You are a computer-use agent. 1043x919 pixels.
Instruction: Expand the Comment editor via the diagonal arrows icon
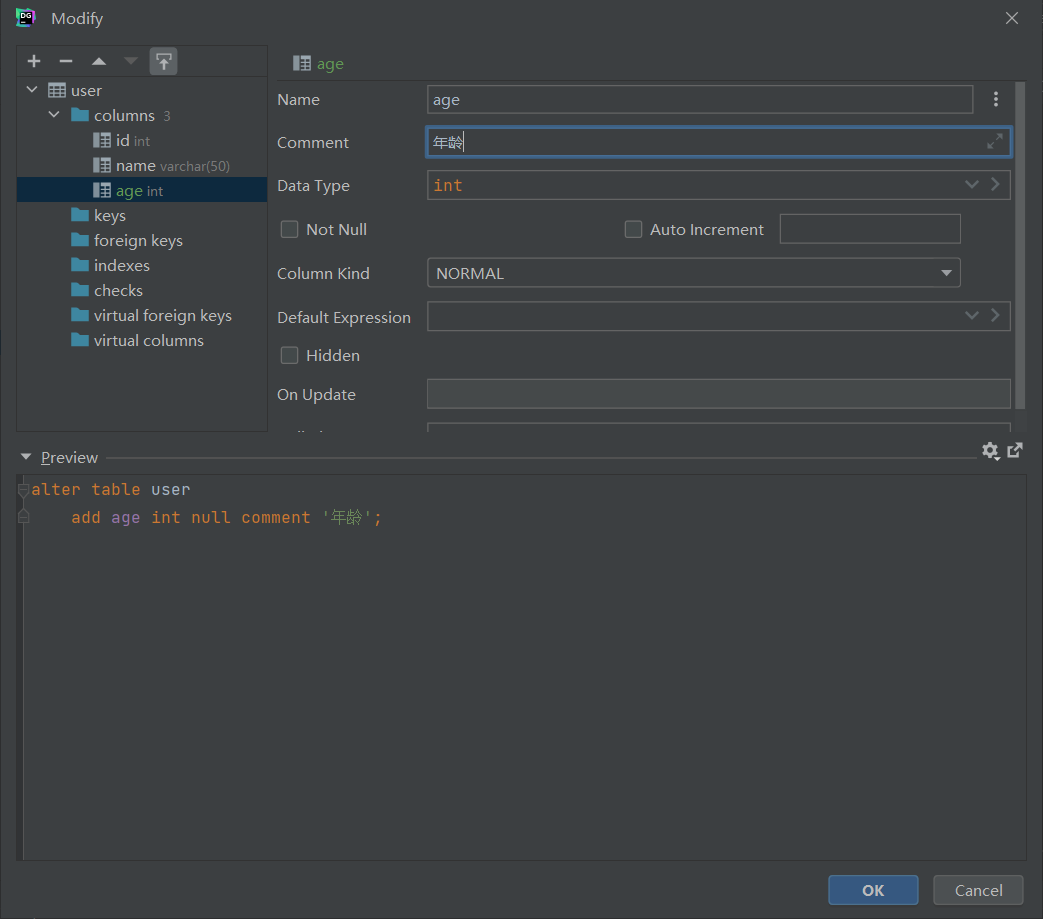tap(995, 142)
